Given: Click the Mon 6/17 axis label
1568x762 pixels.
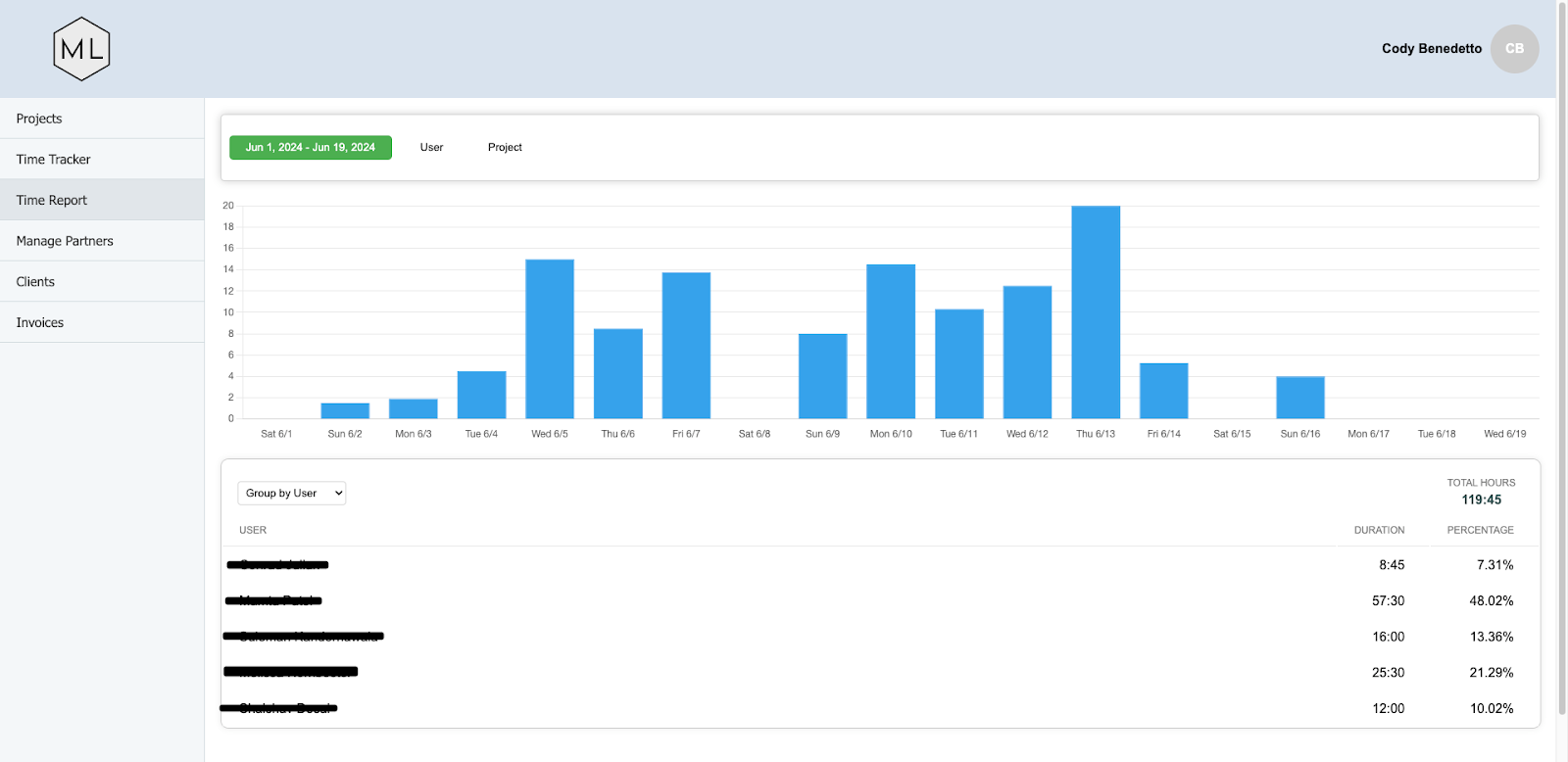Looking at the screenshot, I should [x=1368, y=434].
